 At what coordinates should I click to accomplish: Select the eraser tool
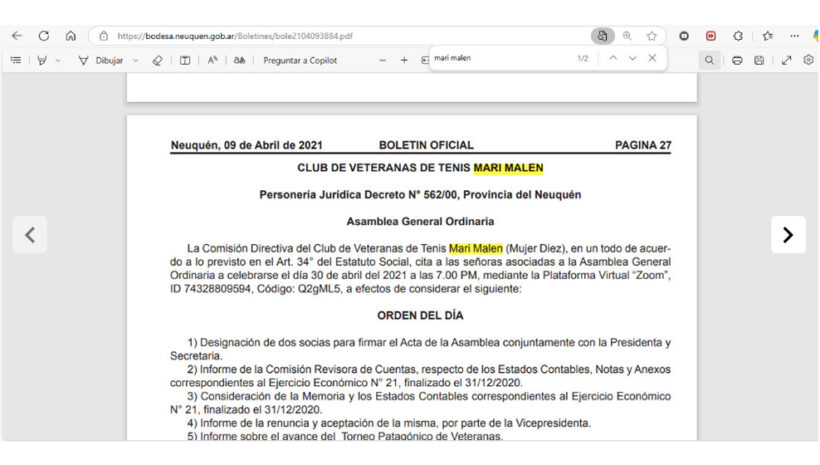157,60
